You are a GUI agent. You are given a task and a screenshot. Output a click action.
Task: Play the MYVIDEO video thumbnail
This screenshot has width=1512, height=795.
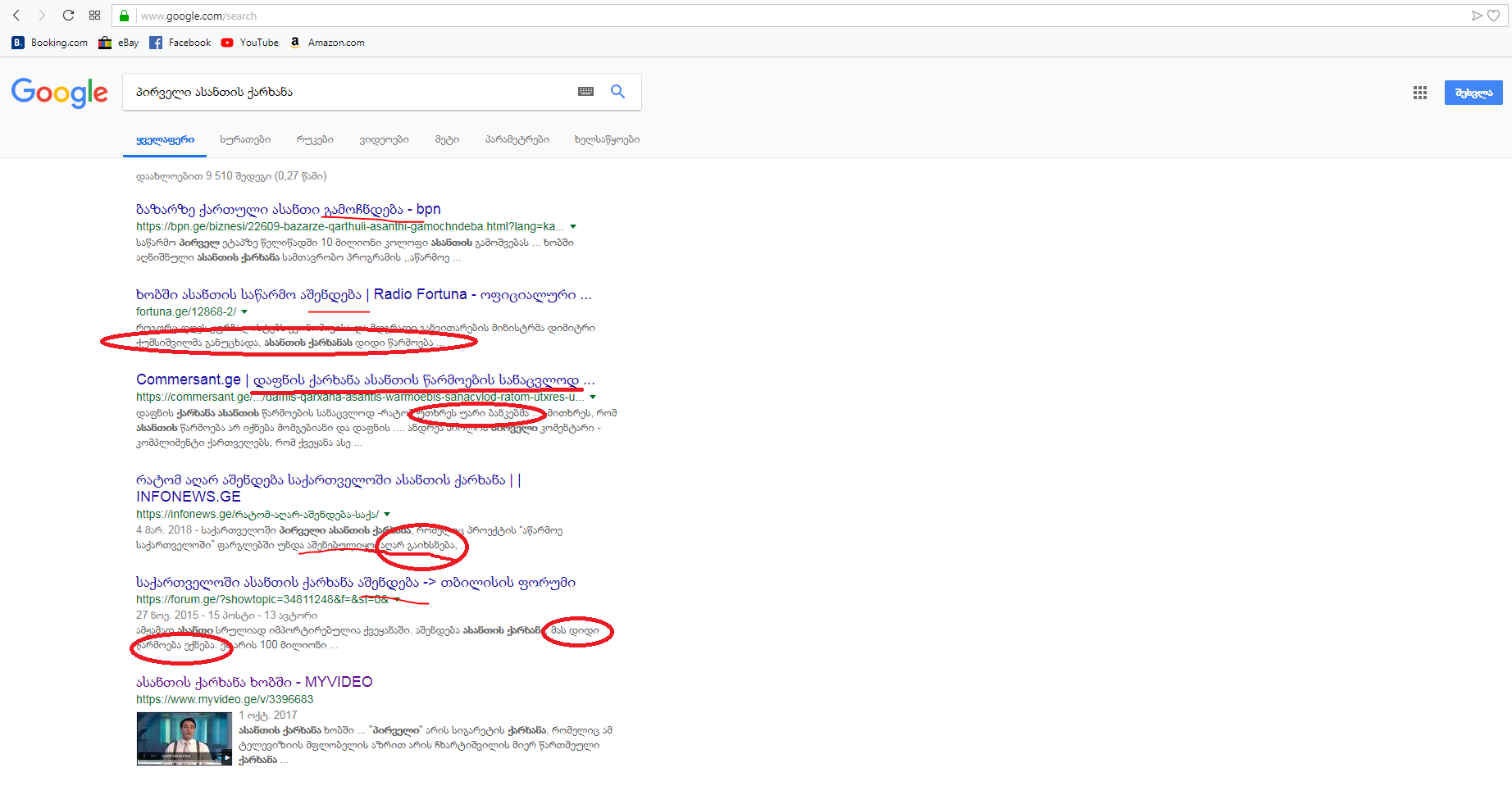tap(184, 738)
